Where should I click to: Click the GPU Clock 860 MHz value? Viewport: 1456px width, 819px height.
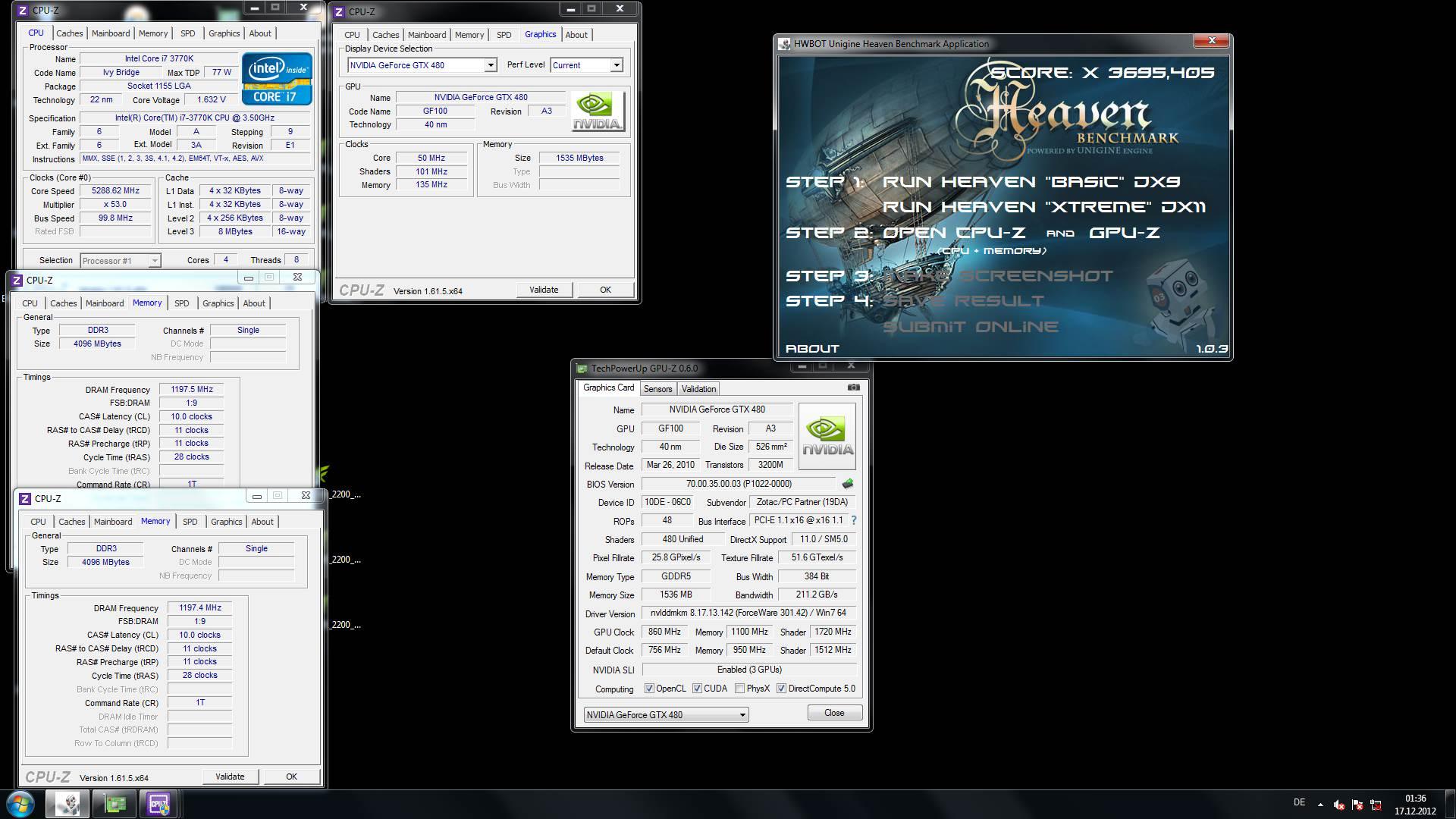(x=664, y=632)
